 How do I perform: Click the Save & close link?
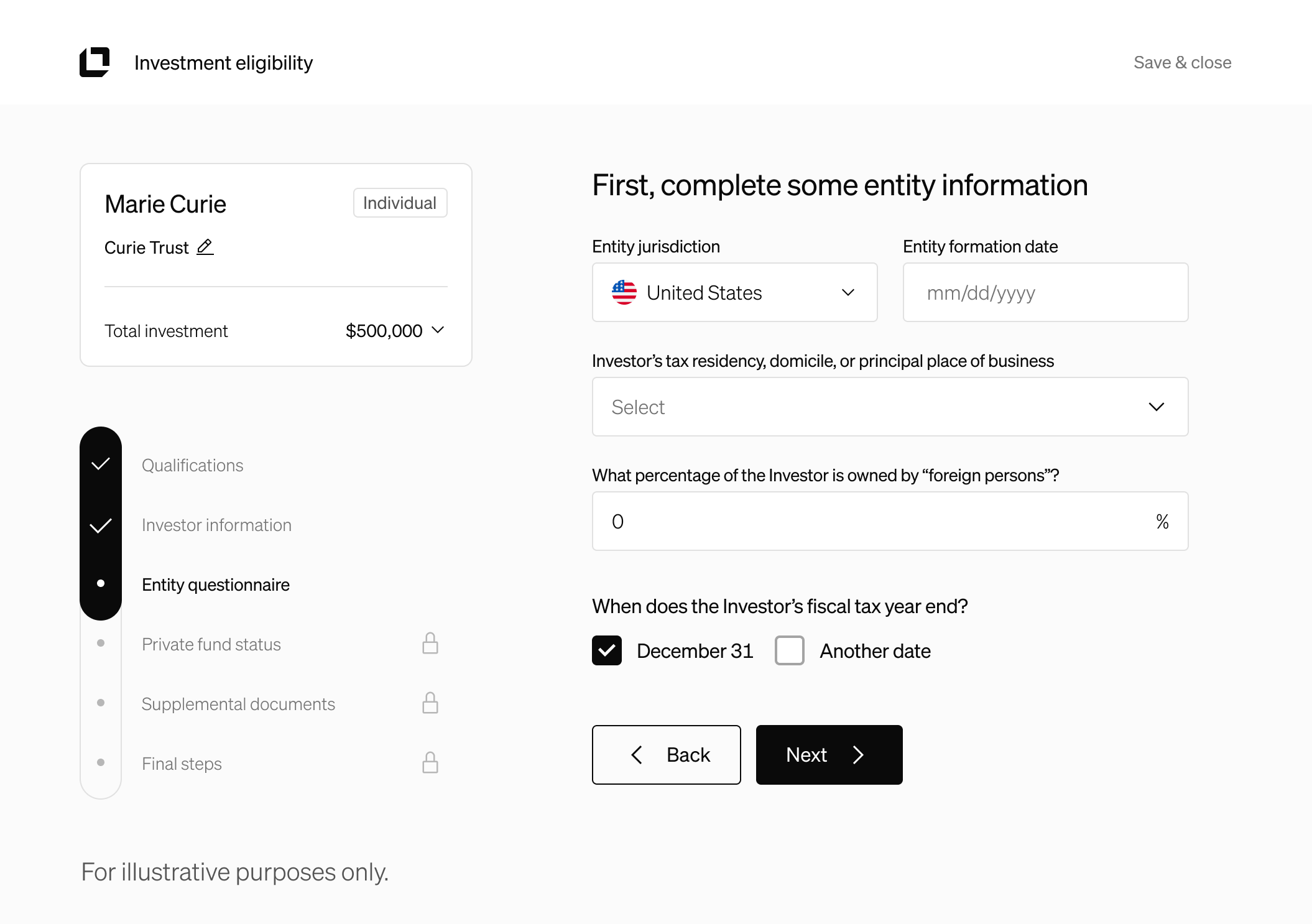(1182, 62)
